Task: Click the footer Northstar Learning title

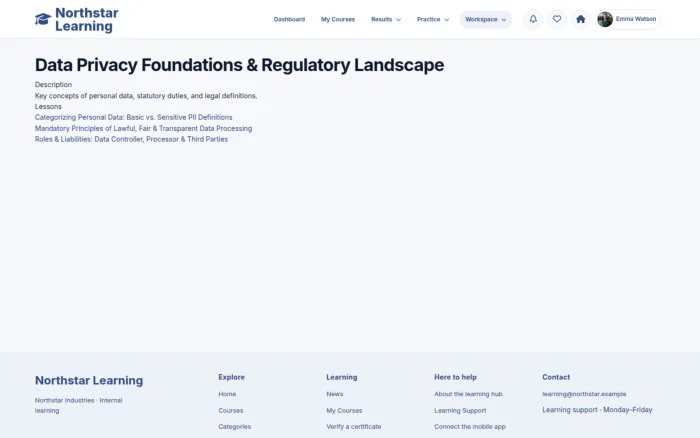Action: (89, 380)
